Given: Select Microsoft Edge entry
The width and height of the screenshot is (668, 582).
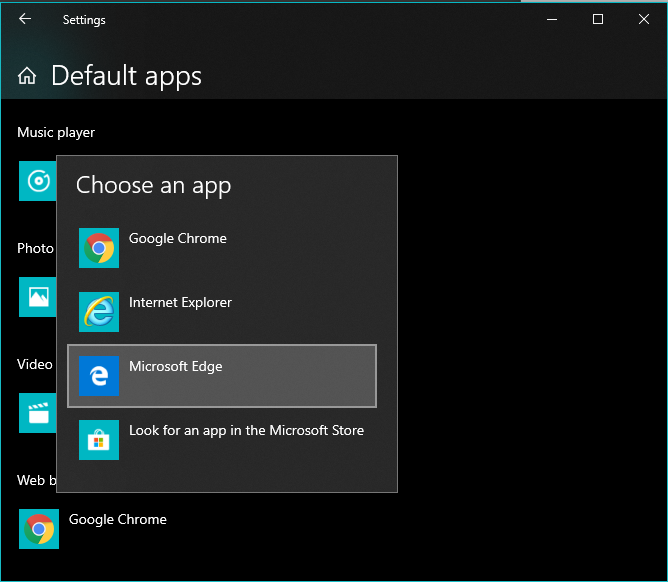Looking at the screenshot, I should [222, 376].
